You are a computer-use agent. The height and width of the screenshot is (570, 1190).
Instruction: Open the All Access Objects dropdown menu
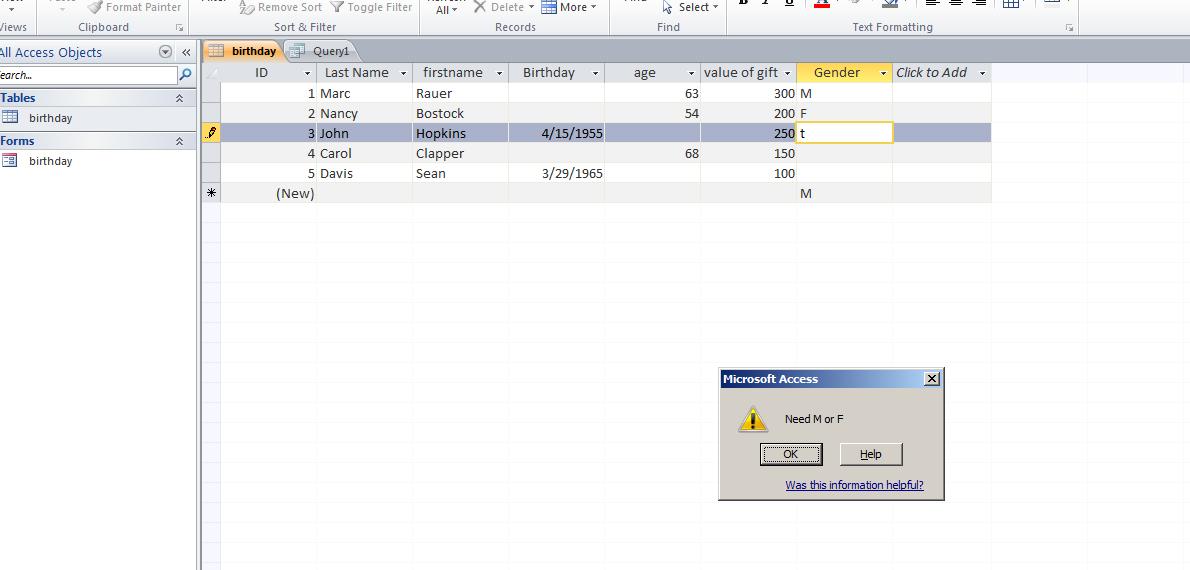pos(165,52)
